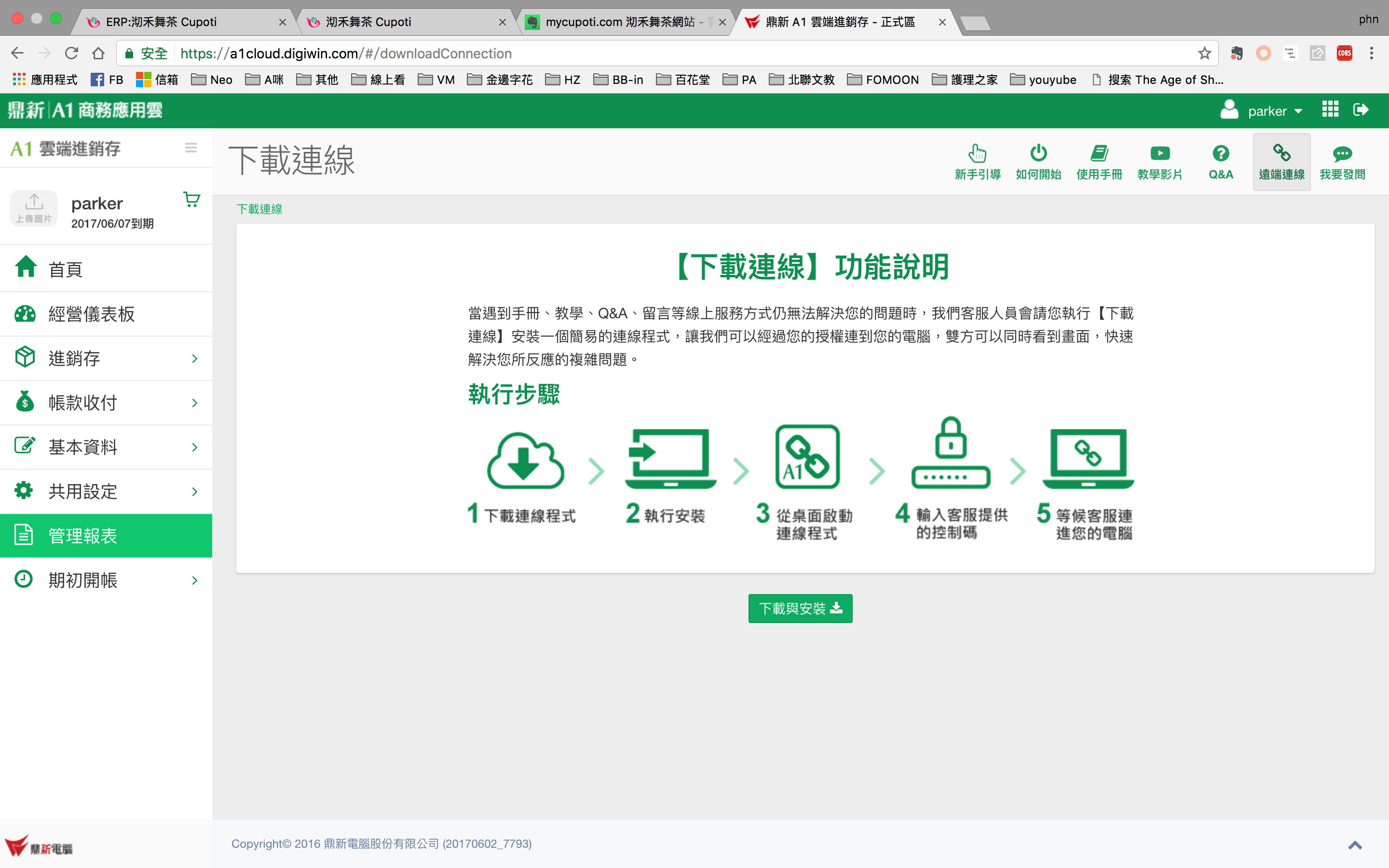Open the apps grid icon in header
The height and width of the screenshot is (868, 1389).
point(1330,109)
